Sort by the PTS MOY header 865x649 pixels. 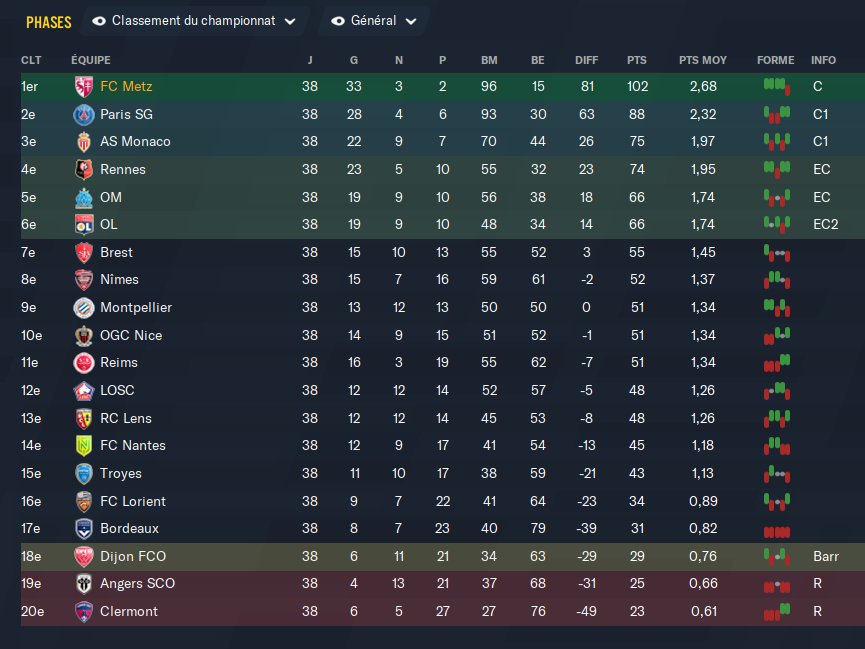tap(703, 60)
